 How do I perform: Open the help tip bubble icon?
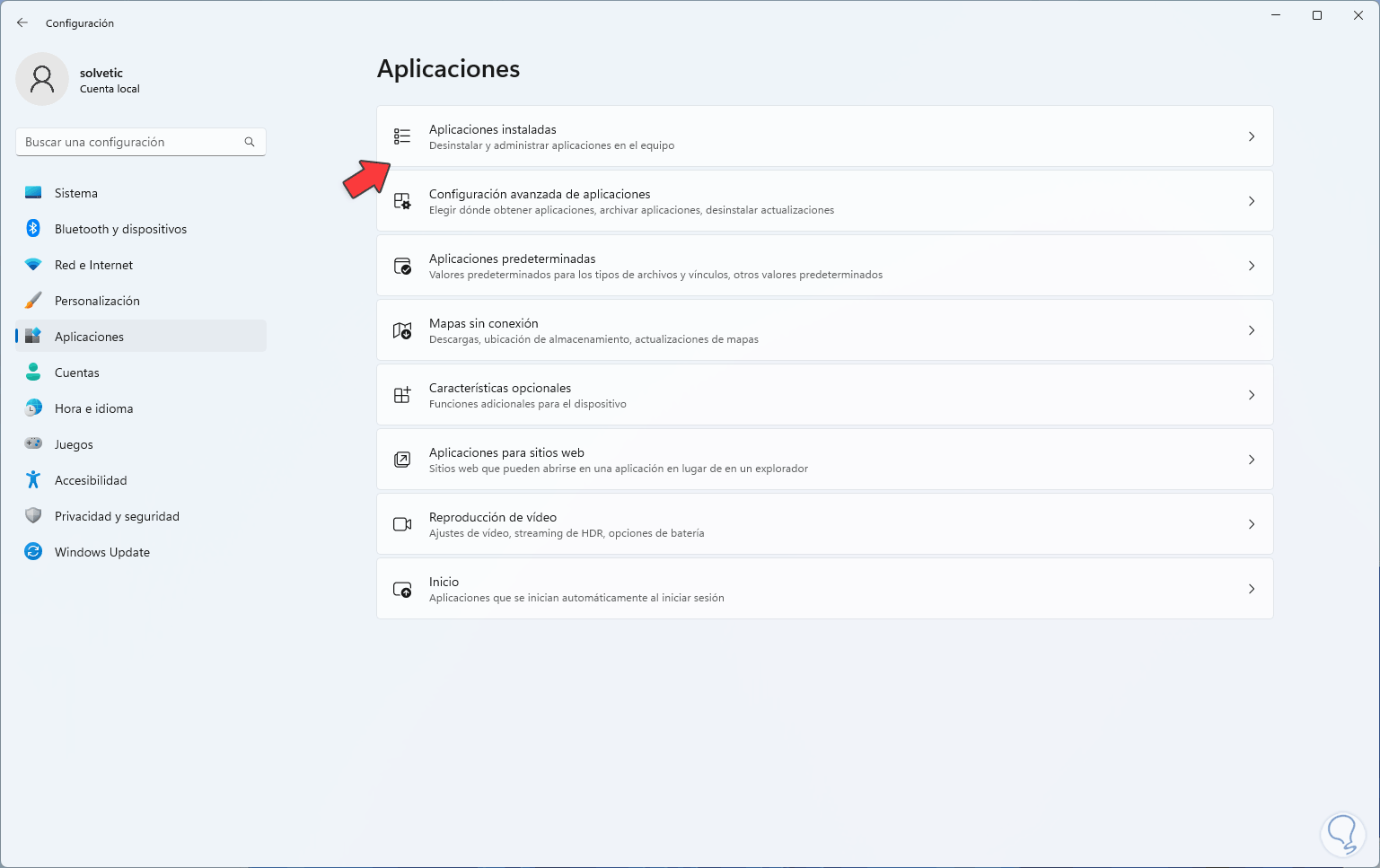click(x=1341, y=834)
